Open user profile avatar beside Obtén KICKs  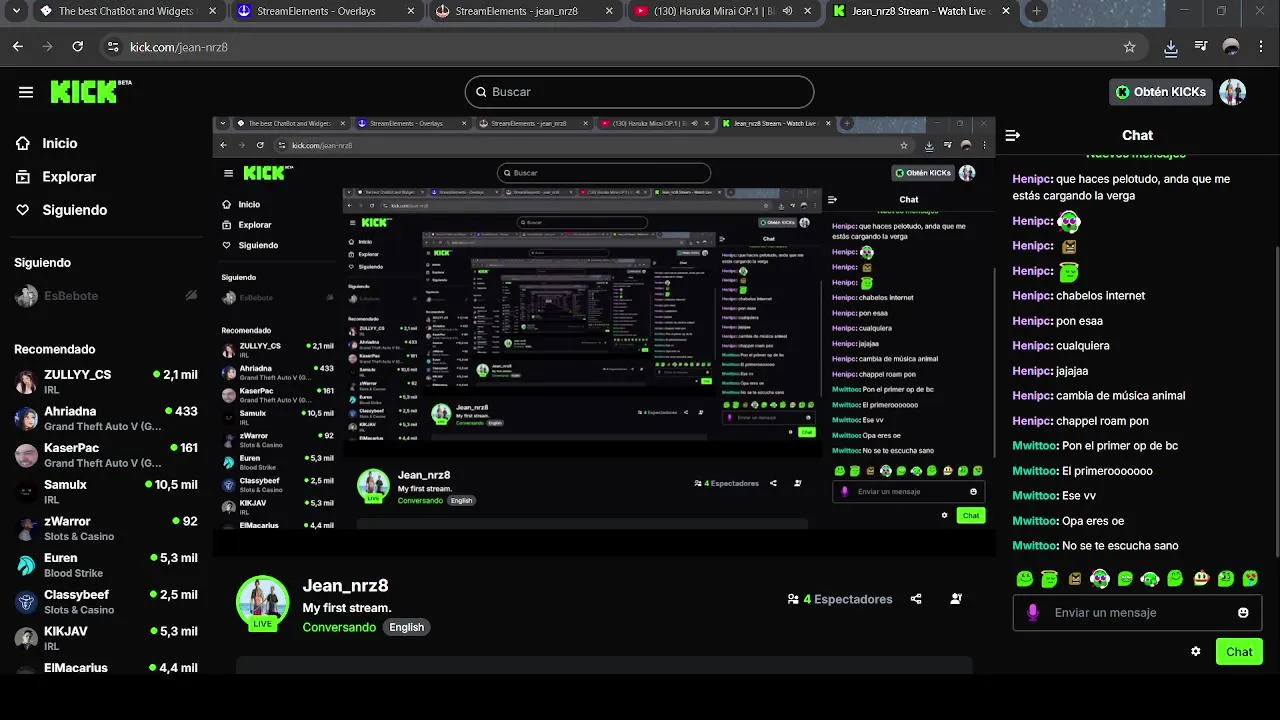click(x=1233, y=92)
